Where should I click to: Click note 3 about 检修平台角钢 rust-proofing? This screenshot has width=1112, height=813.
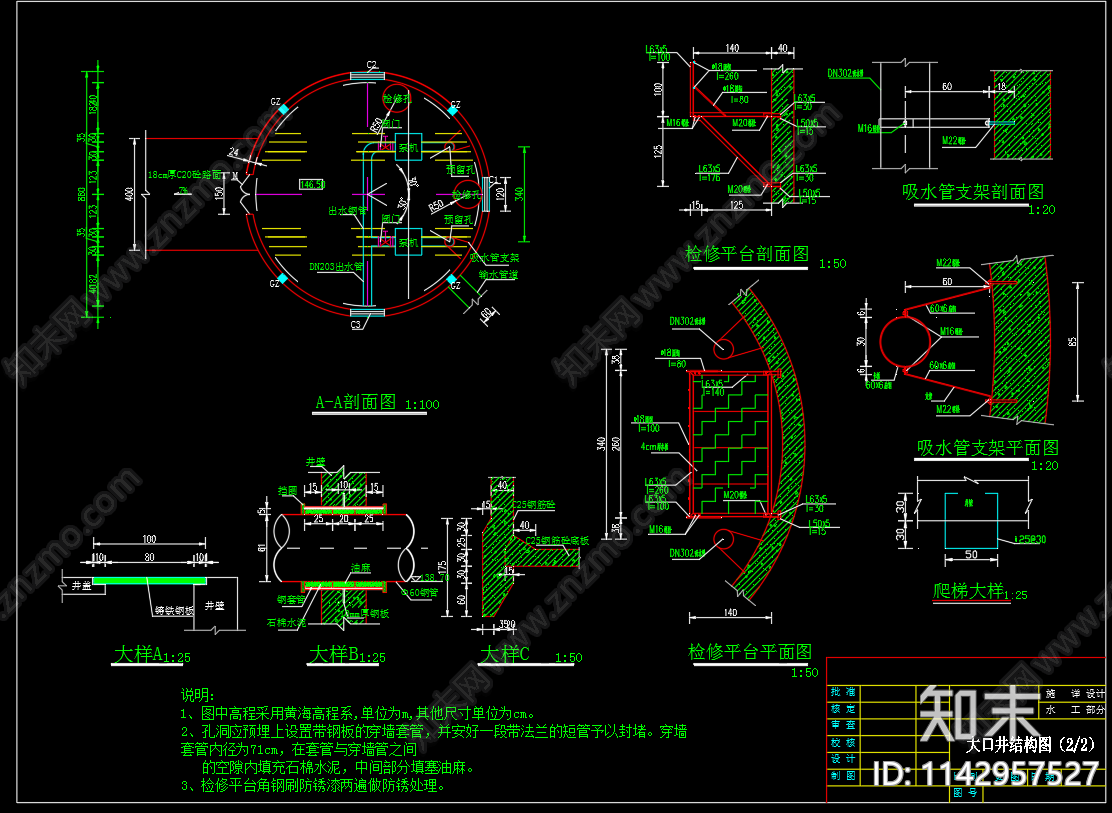313,786
